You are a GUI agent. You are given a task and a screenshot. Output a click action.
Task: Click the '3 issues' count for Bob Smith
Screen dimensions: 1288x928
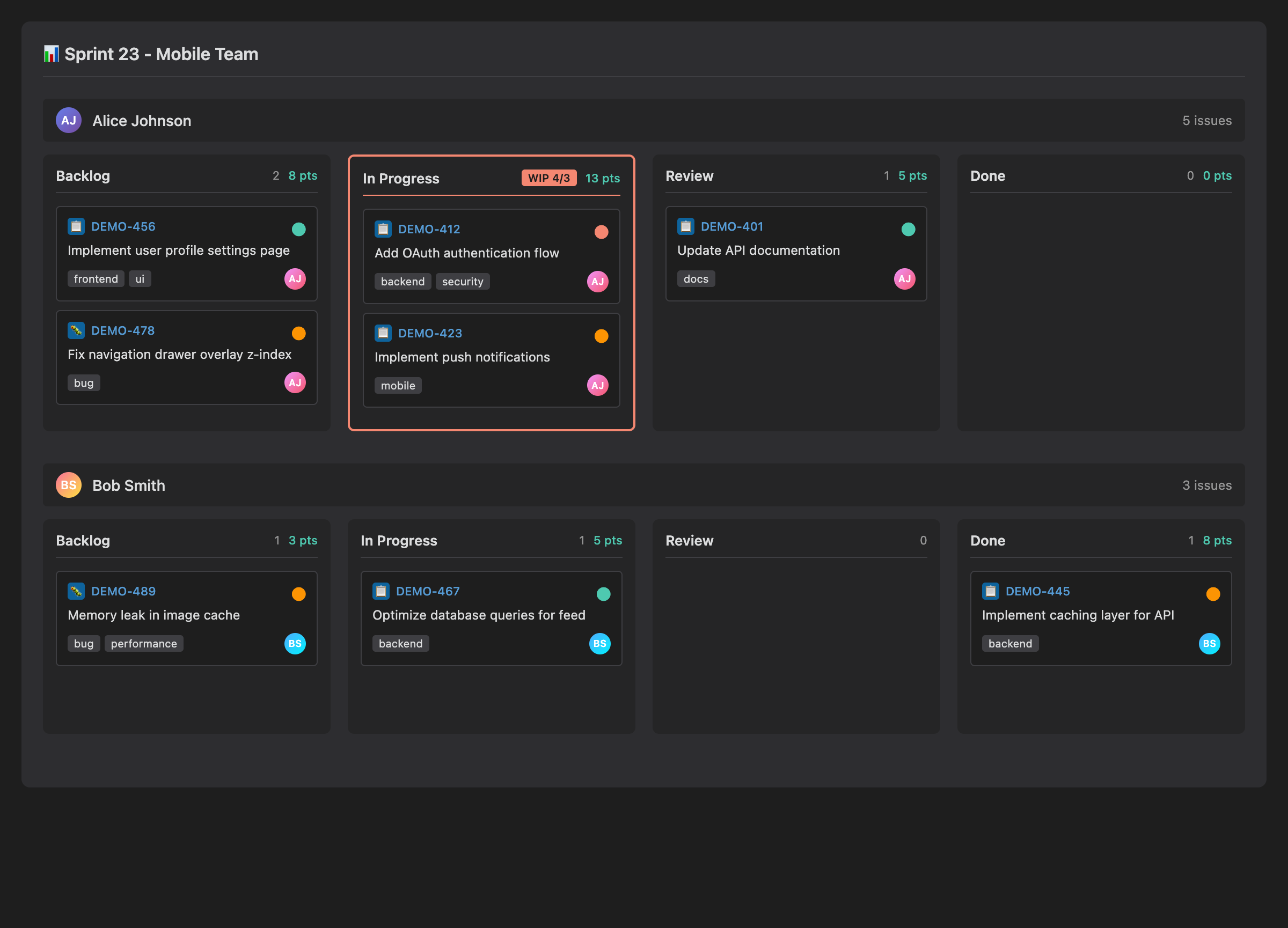point(1207,485)
